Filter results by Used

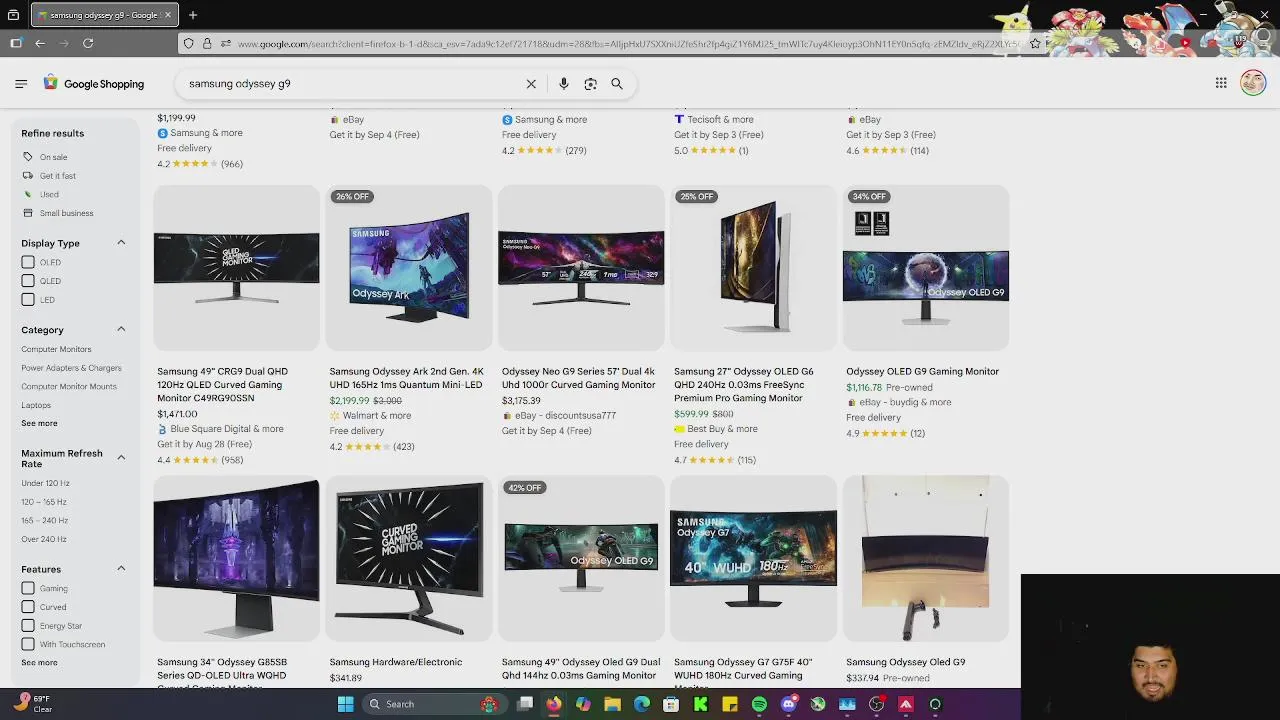(x=49, y=194)
